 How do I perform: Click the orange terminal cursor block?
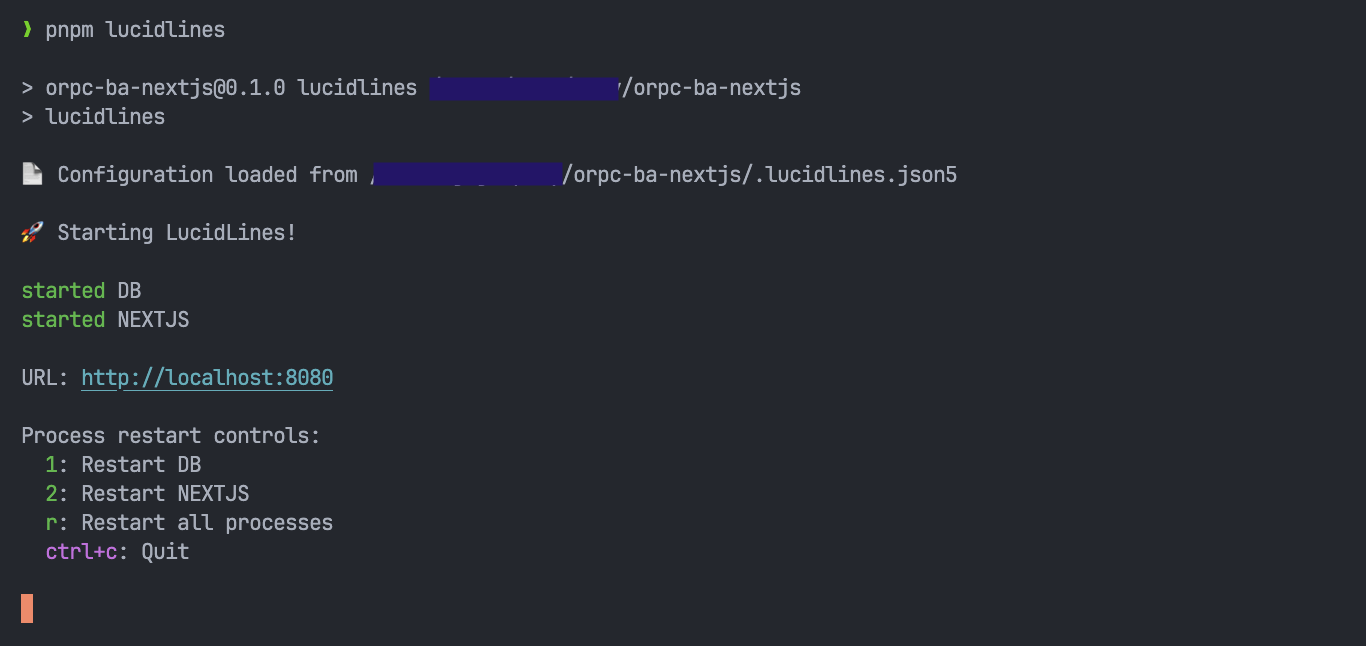coord(27,608)
